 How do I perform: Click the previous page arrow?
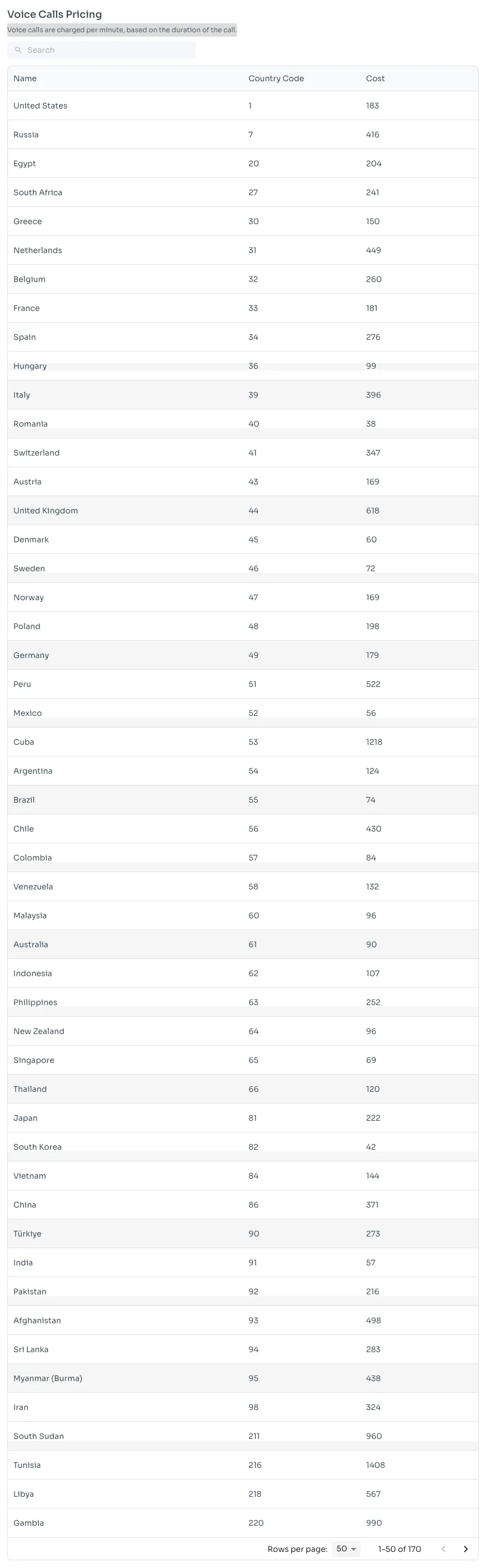tap(443, 1549)
